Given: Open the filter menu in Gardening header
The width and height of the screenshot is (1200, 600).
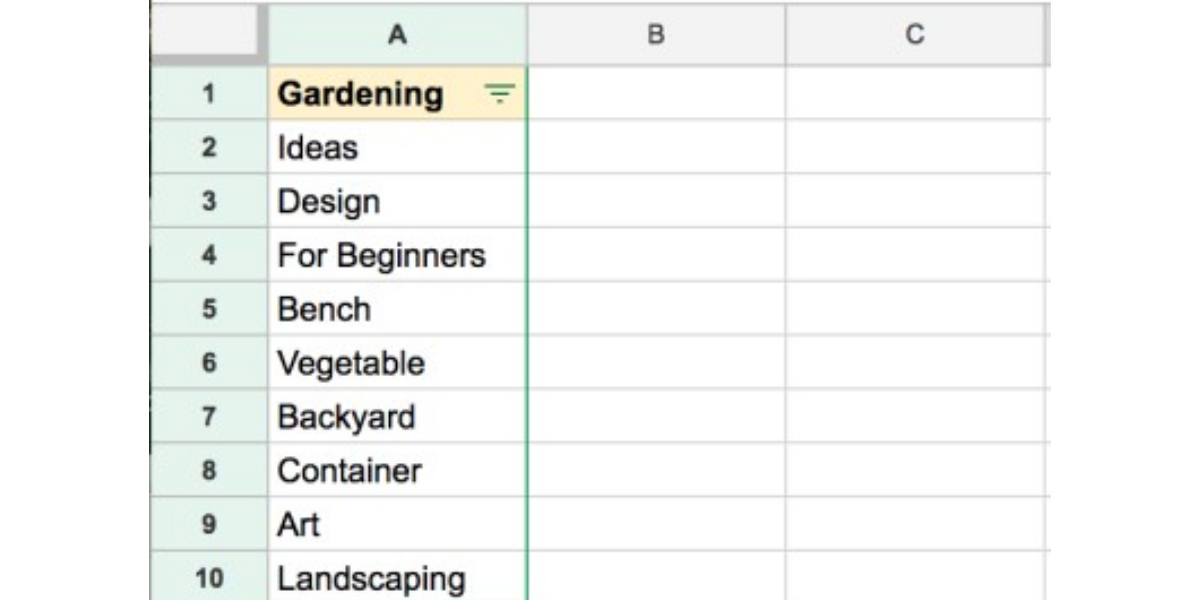Looking at the screenshot, I should point(499,94).
